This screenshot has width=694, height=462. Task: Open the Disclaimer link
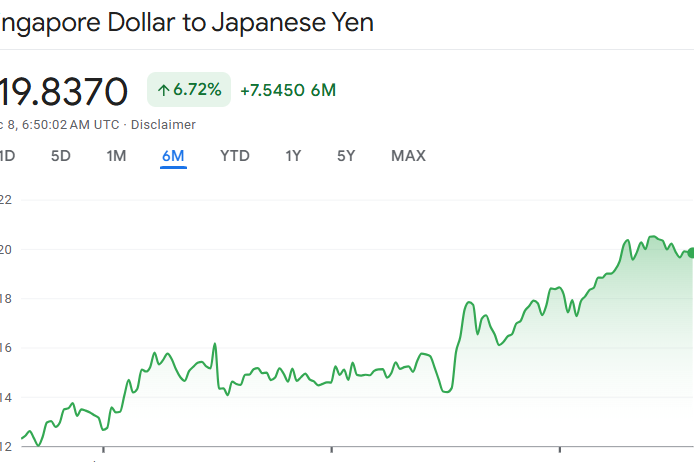tap(163, 125)
